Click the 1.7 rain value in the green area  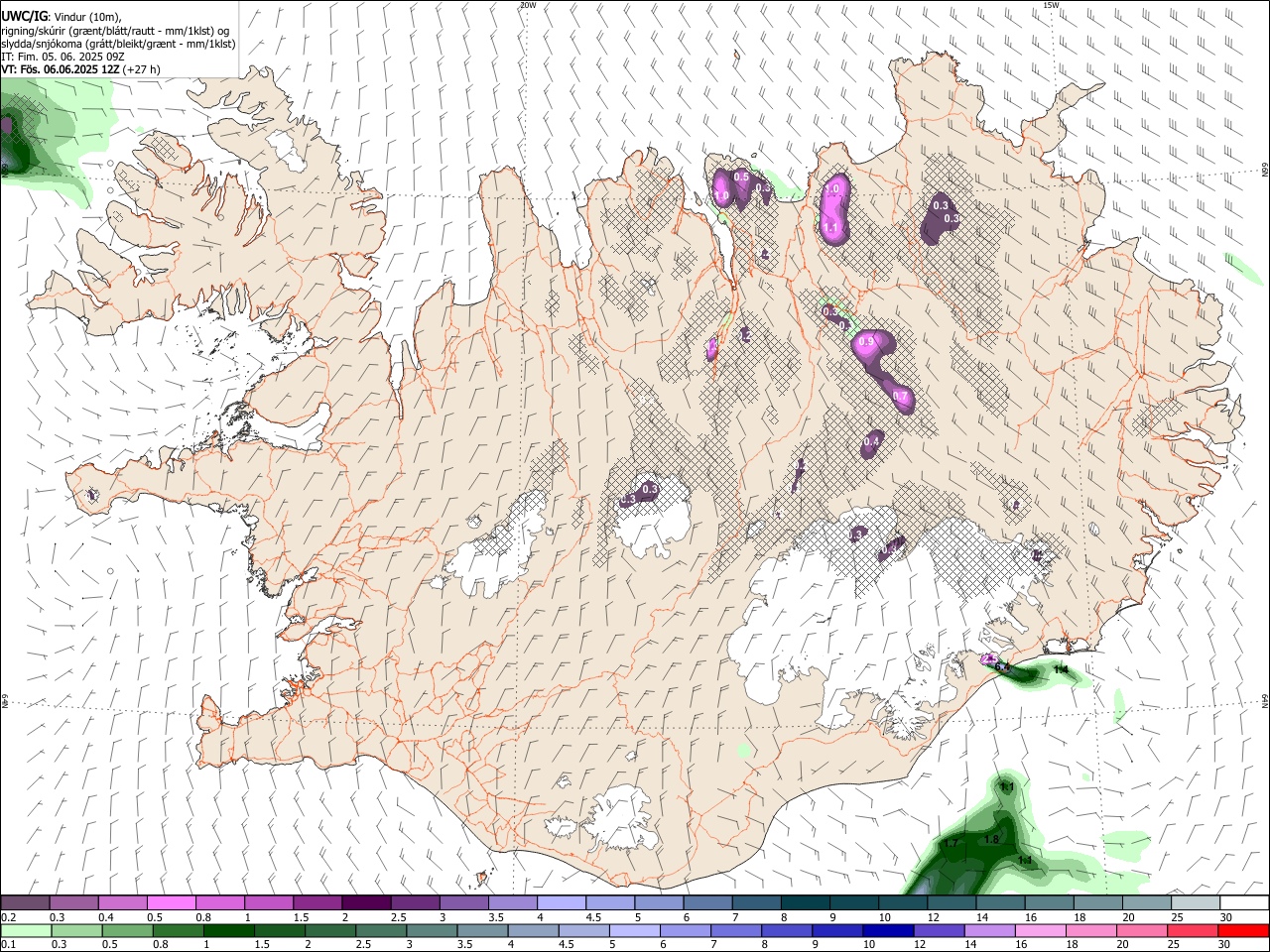951,843
